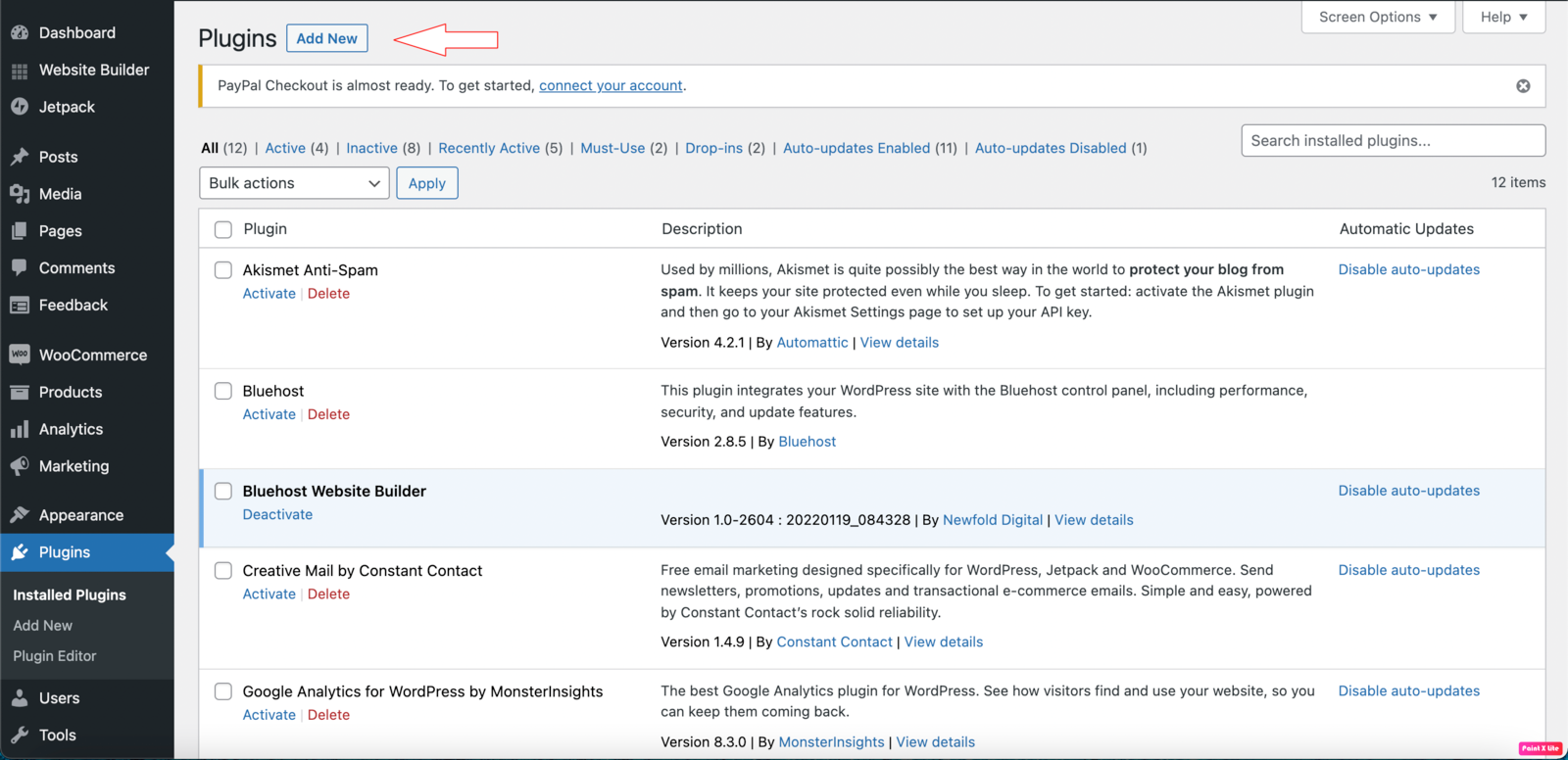Image resolution: width=1568 pixels, height=760 pixels.
Task: Click the Apply button
Action: pos(427,183)
